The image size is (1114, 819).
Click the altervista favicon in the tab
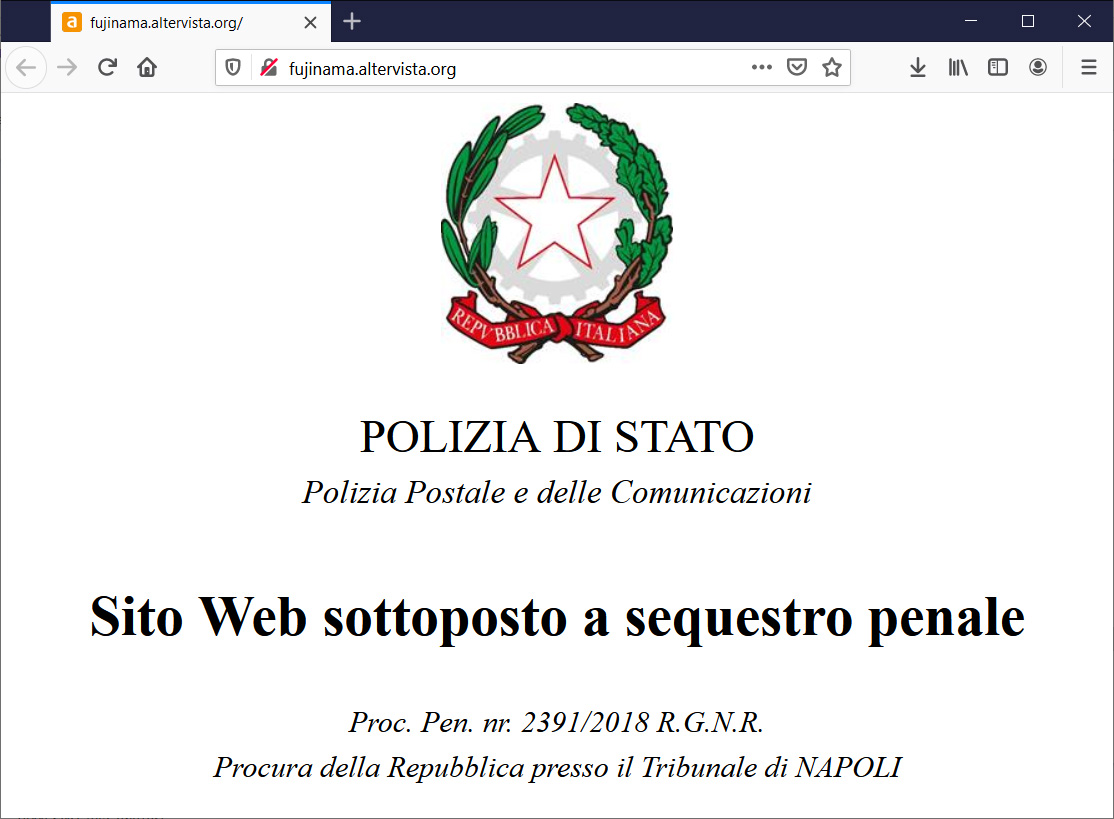coord(72,22)
